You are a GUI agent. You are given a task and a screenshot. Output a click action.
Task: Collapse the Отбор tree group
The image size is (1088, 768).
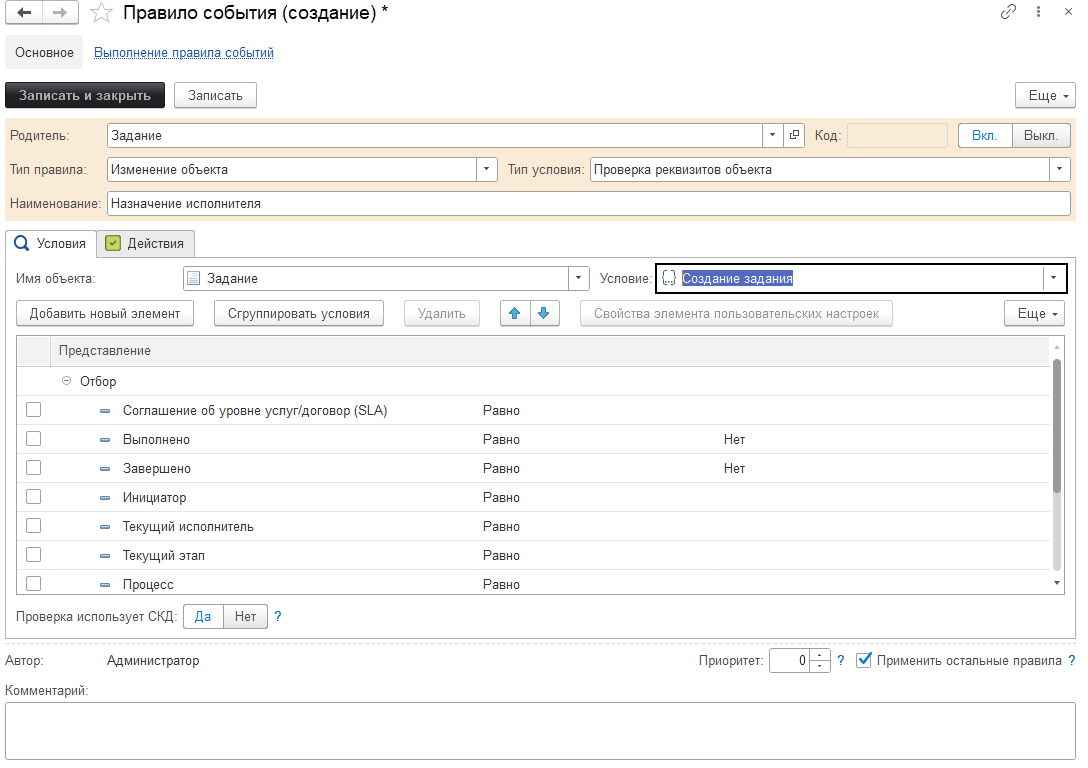(x=67, y=381)
